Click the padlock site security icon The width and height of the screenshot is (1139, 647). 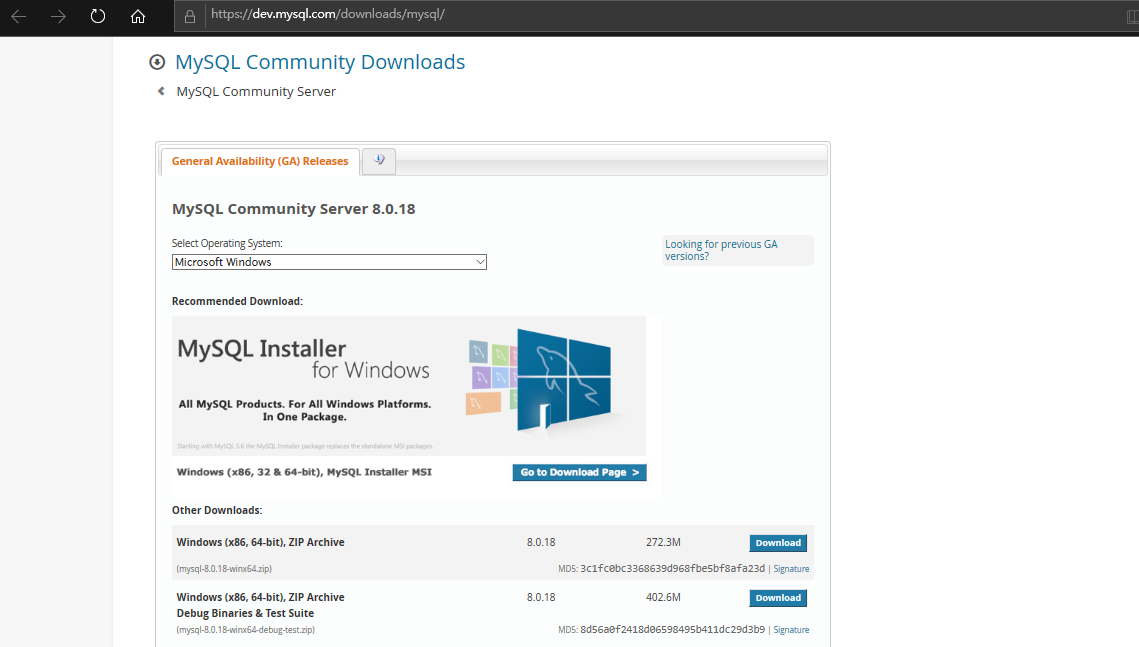coord(190,16)
